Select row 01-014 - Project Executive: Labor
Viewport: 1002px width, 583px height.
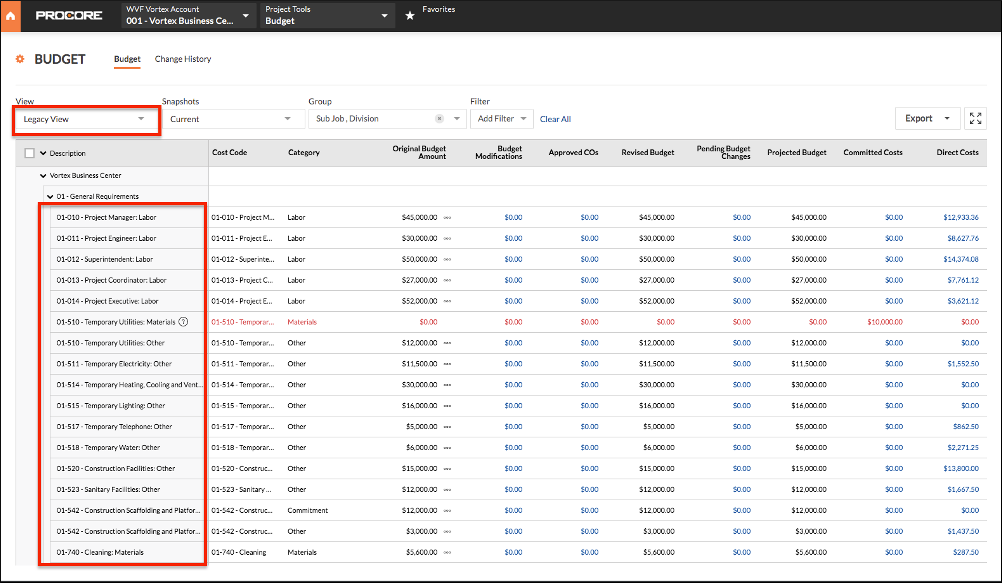tap(107, 302)
